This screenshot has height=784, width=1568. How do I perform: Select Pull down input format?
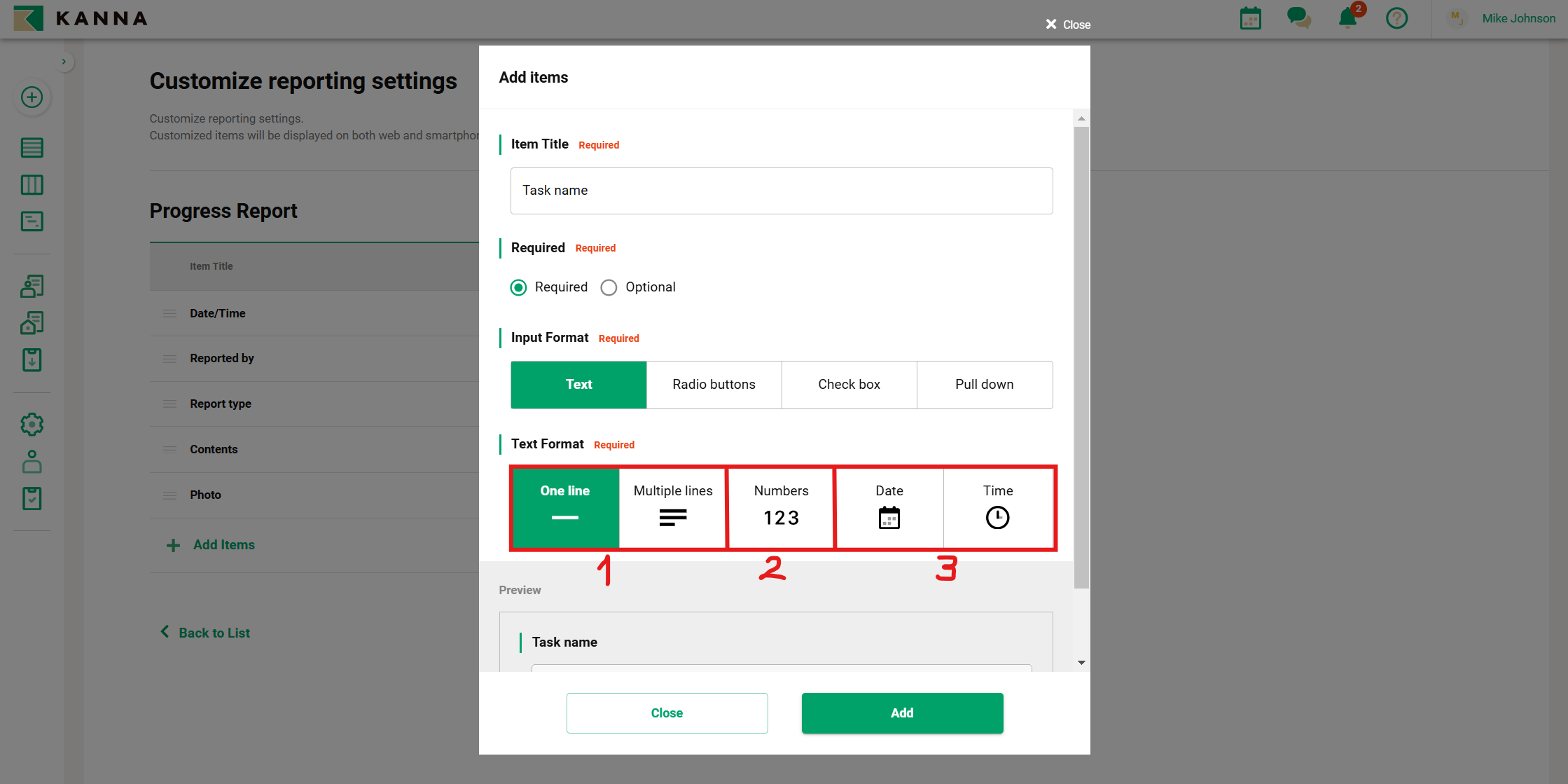tap(984, 385)
